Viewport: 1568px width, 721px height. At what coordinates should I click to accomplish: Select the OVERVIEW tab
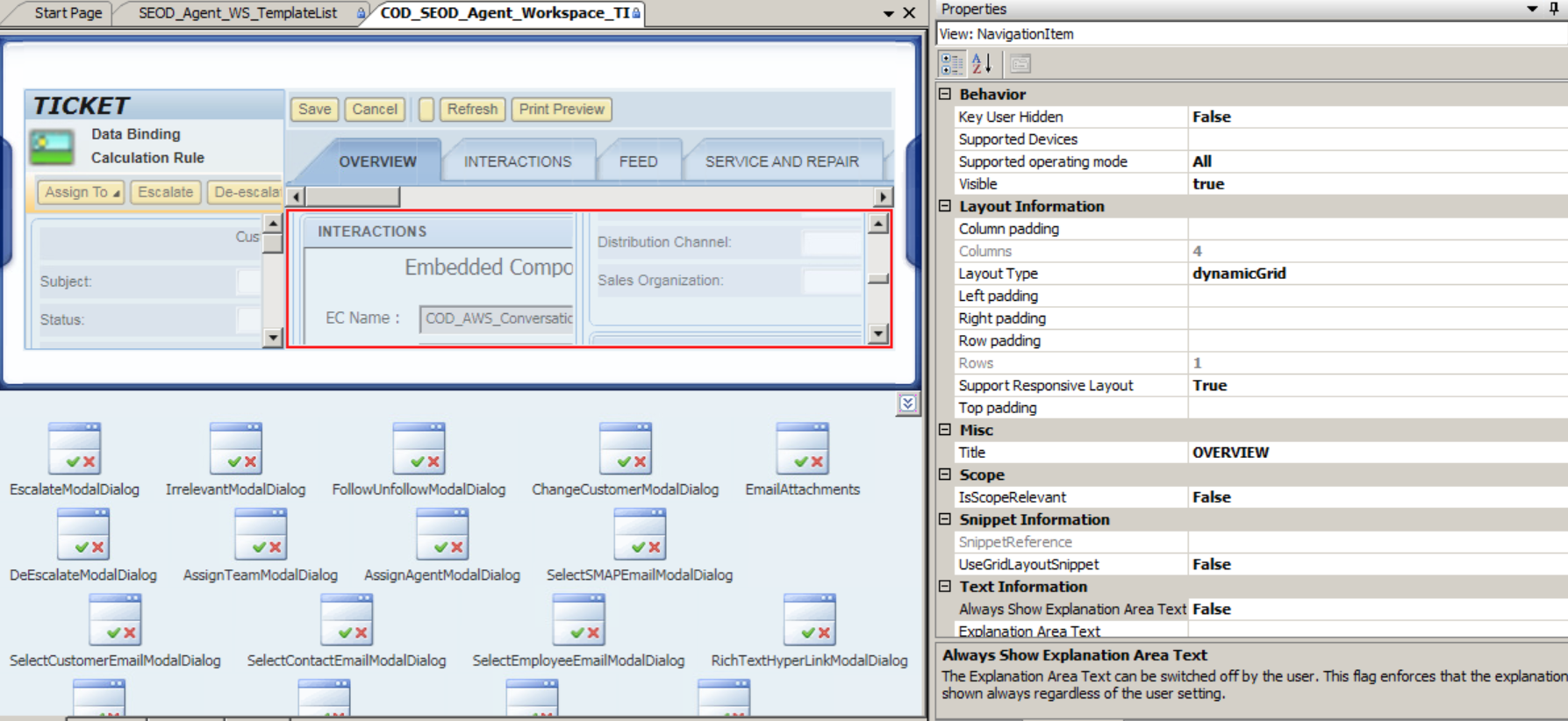click(377, 161)
